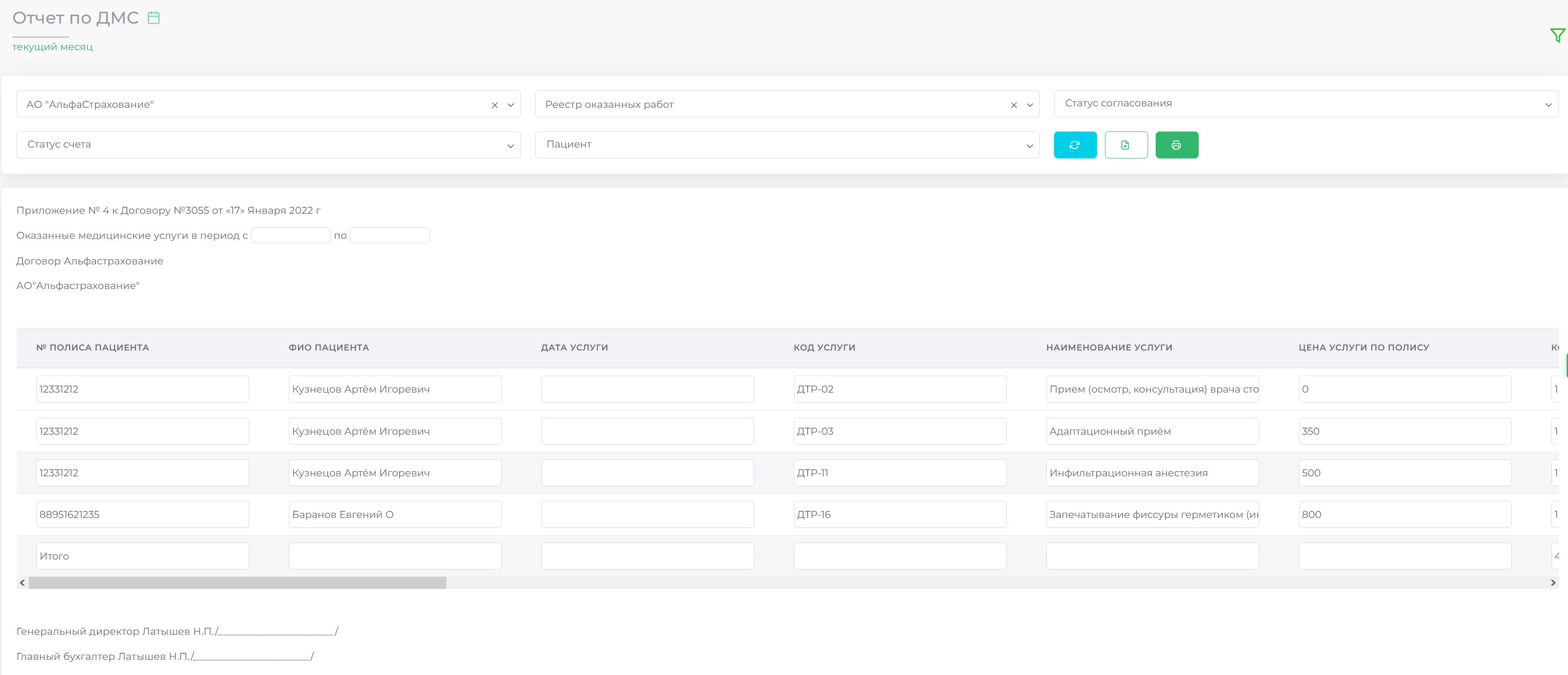The height and width of the screenshot is (675, 1568).
Task: Clear the Реестр оказанных работ selection
Action: 1014,105
